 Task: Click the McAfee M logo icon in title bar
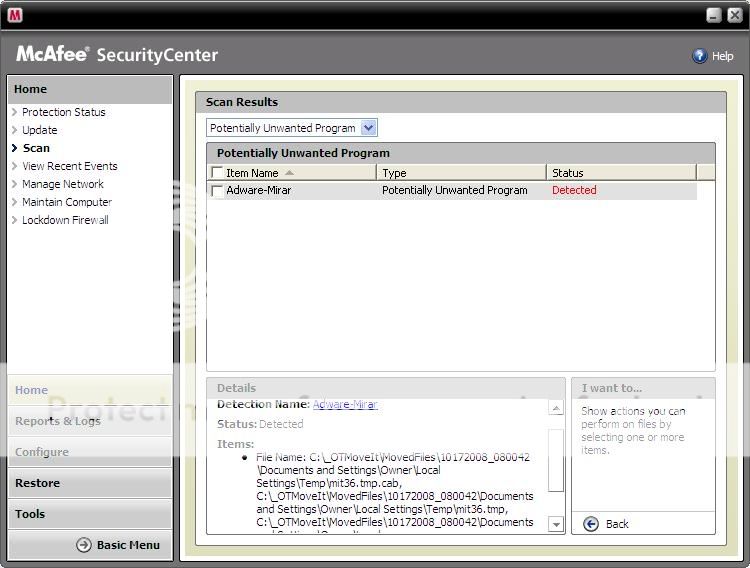click(x=15, y=15)
